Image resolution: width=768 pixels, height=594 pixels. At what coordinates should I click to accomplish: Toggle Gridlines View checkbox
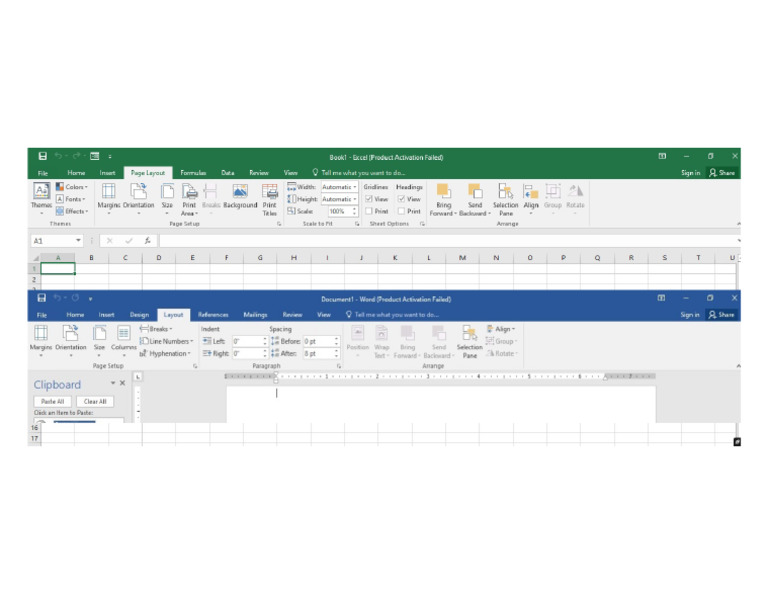coord(369,199)
